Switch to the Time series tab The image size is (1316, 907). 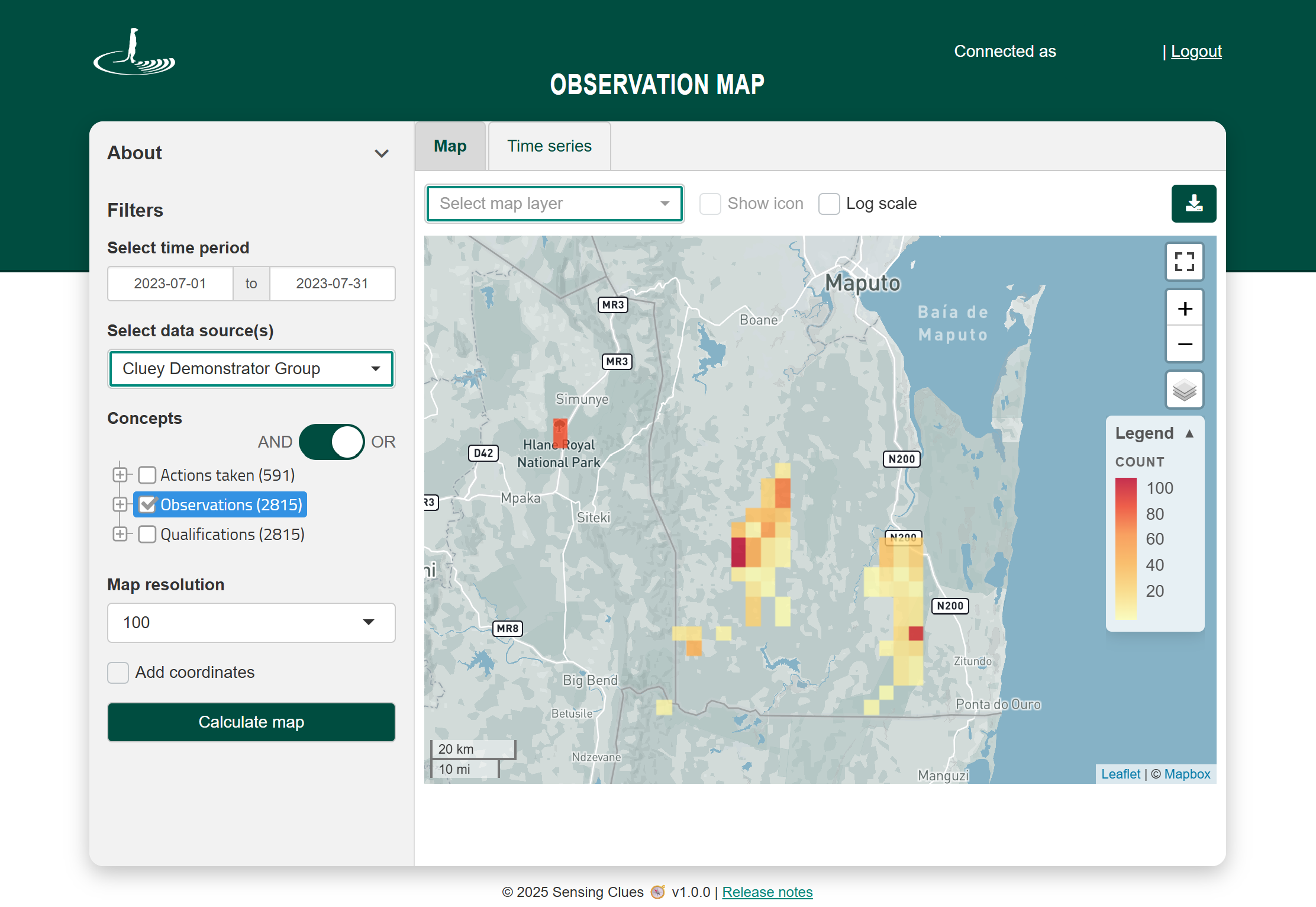pyautogui.click(x=549, y=146)
